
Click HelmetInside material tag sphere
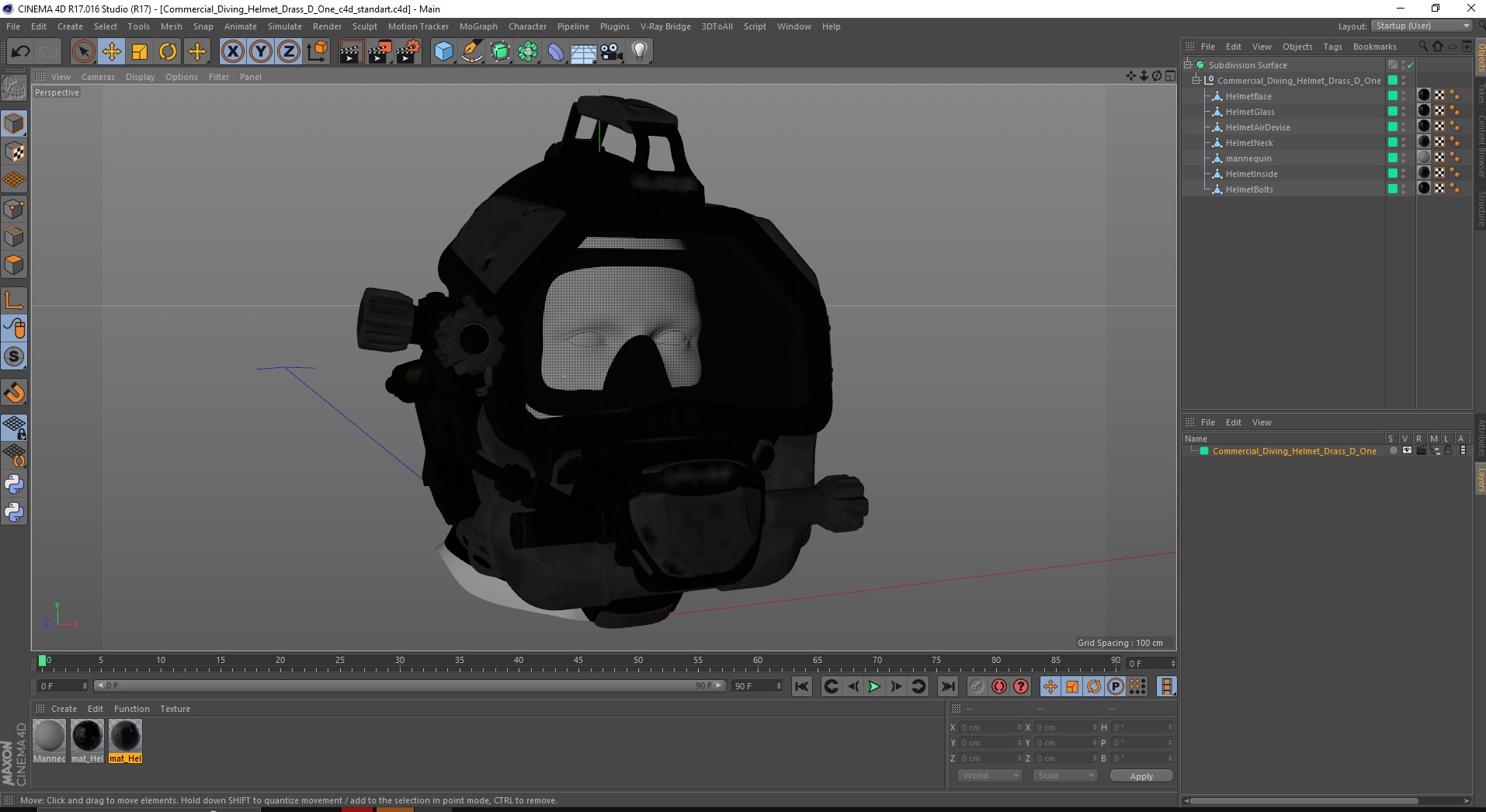[1424, 172]
